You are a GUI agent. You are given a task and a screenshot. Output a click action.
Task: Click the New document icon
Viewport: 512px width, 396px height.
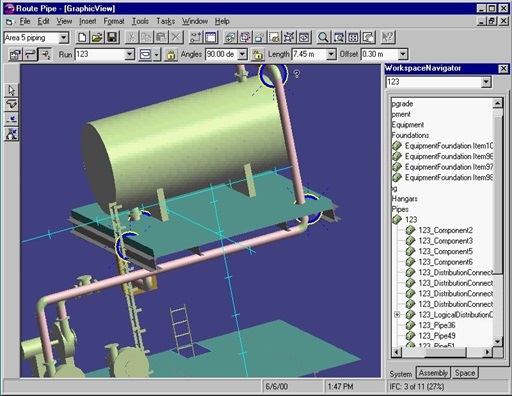click(x=82, y=37)
